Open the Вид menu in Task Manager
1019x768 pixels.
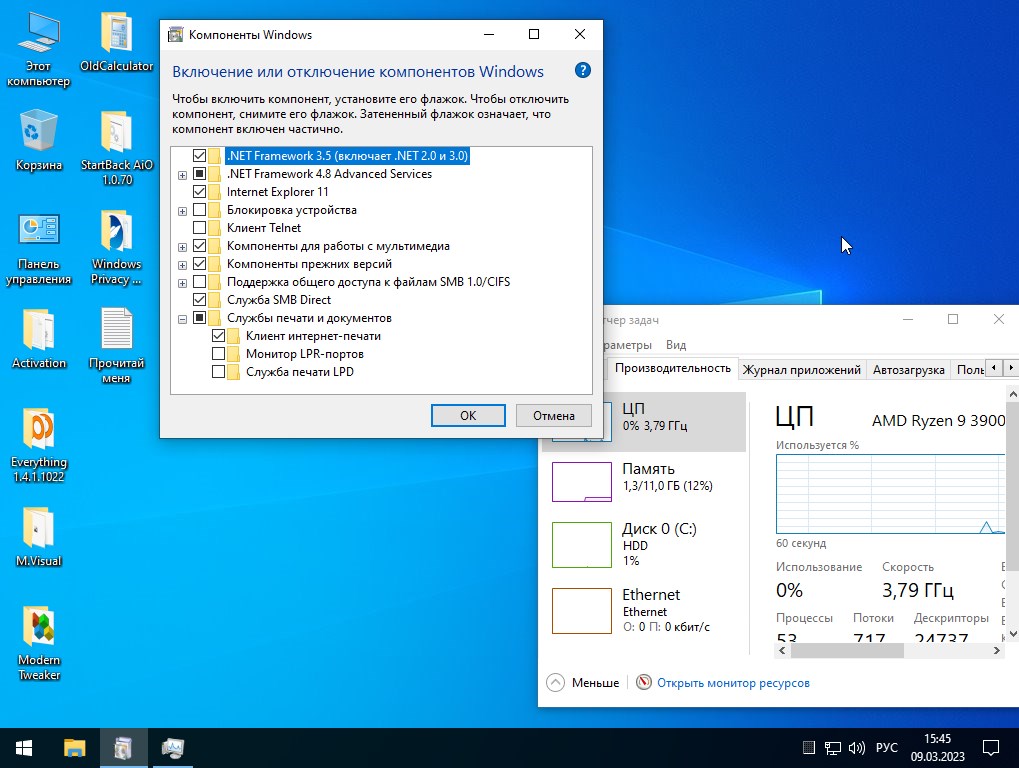pyautogui.click(x=676, y=345)
